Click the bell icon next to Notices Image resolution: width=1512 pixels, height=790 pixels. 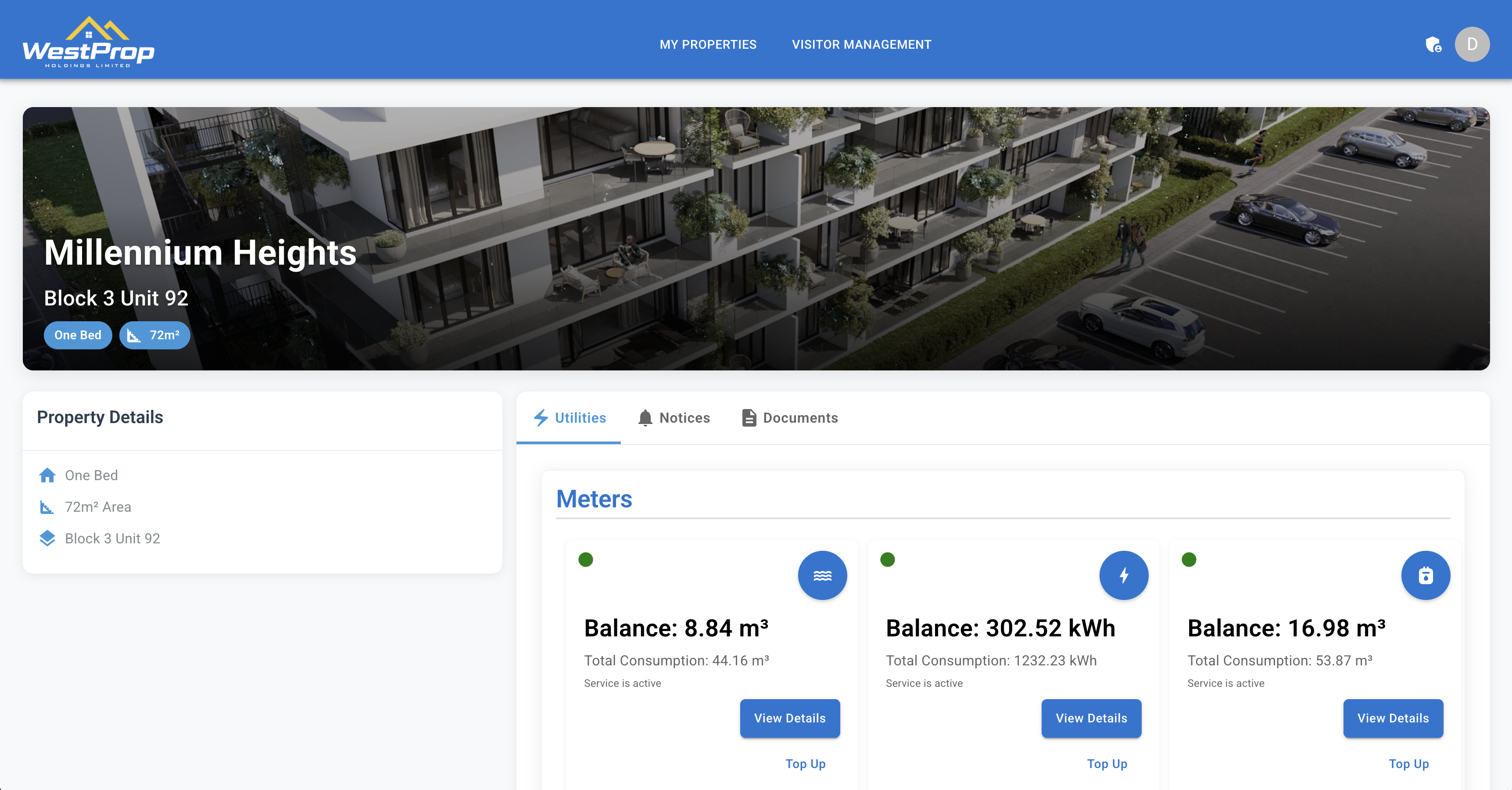pyautogui.click(x=645, y=418)
